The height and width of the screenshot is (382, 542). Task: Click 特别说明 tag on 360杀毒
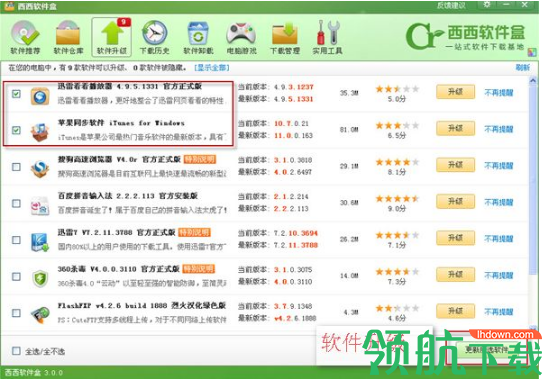[x=199, y=269]
